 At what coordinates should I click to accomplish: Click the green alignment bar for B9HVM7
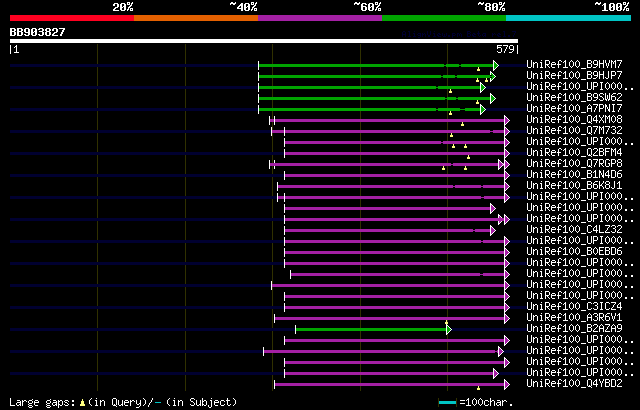376,65
